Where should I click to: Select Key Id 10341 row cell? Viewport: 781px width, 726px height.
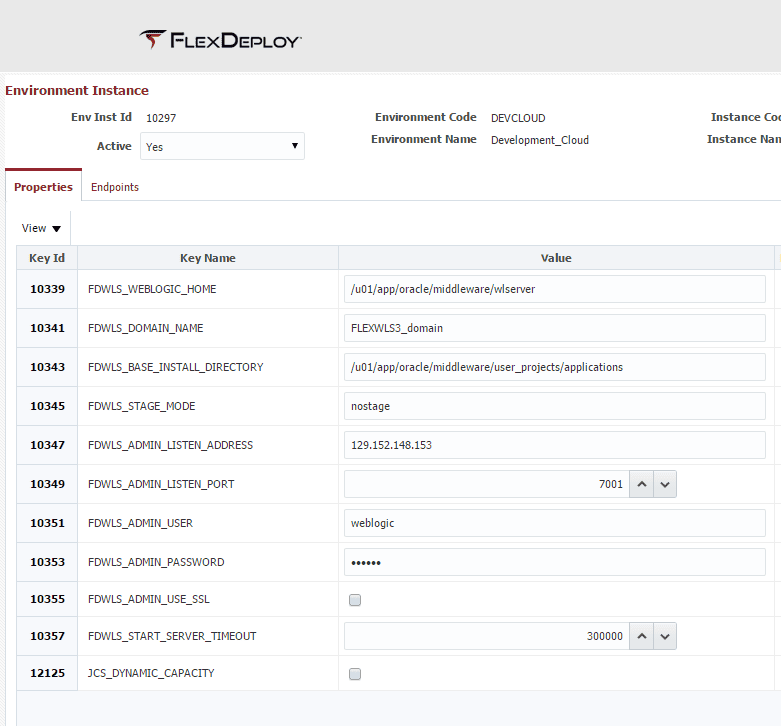point(47,328)
